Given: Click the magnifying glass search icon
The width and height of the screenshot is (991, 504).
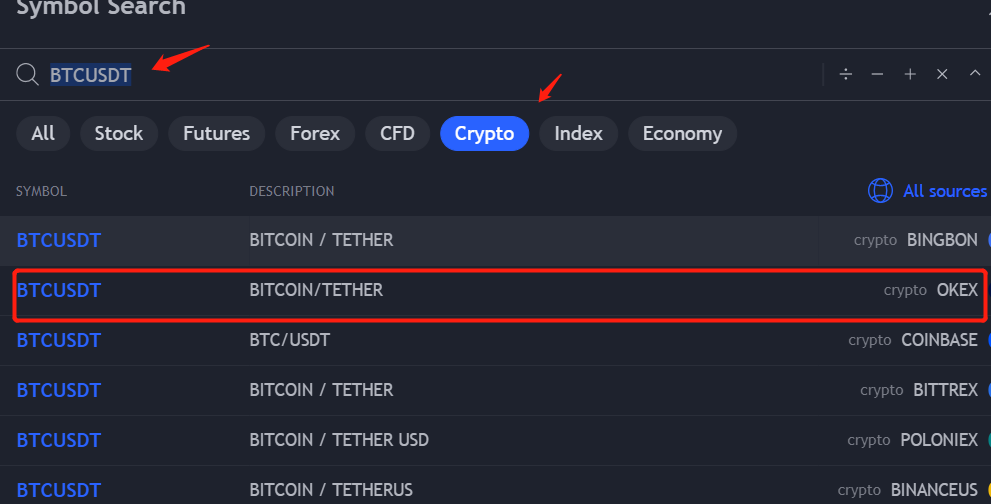Looking at the screenshot, I should (x=27, y=75).
